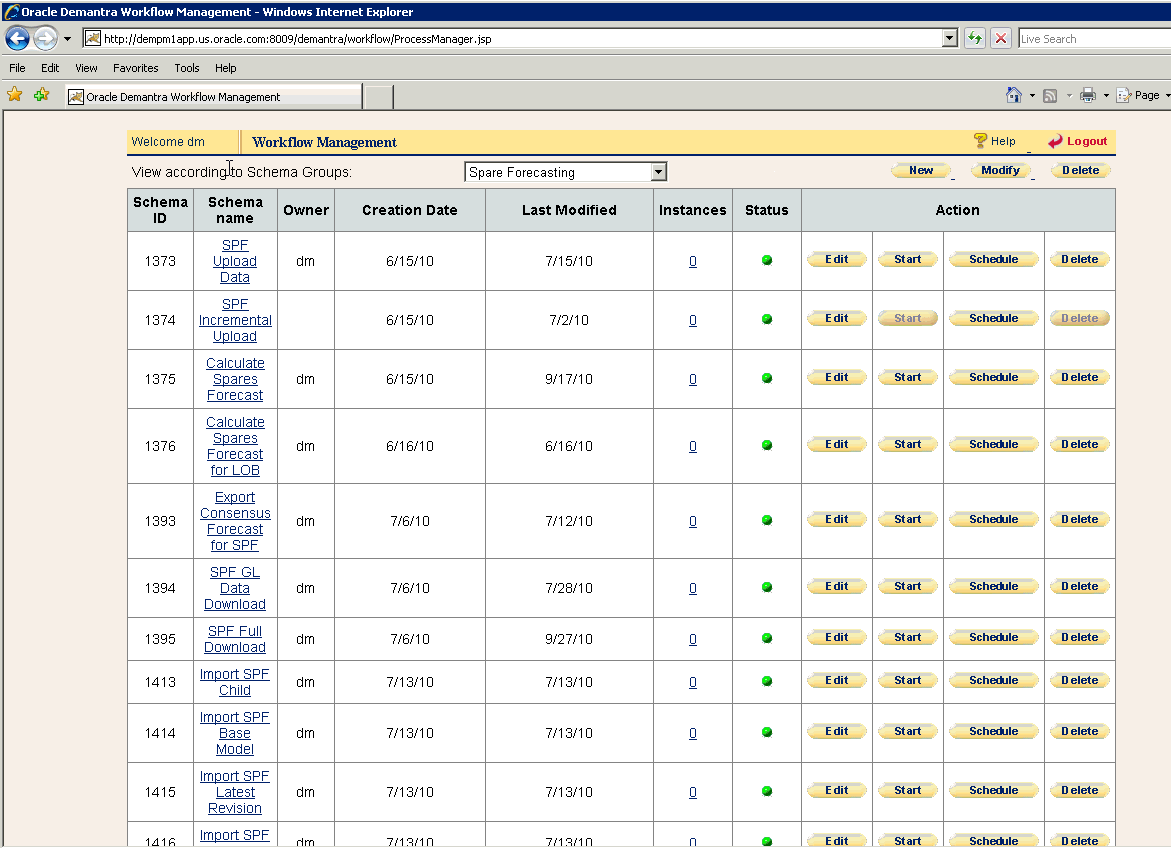Schedule the SPF Incremental Upload workflow

[993, 318]
